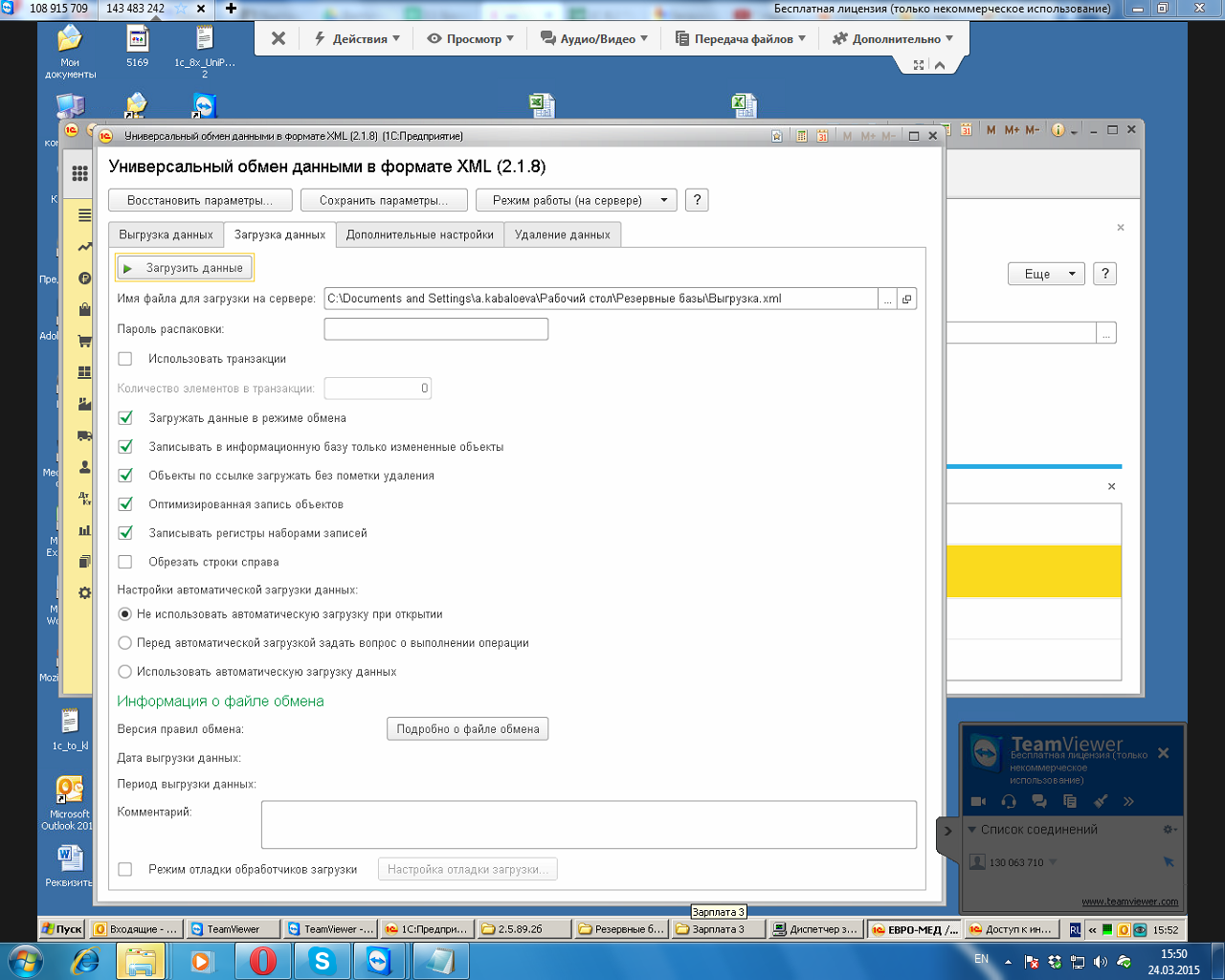Open file browse ellipsis button for server file

888,300
